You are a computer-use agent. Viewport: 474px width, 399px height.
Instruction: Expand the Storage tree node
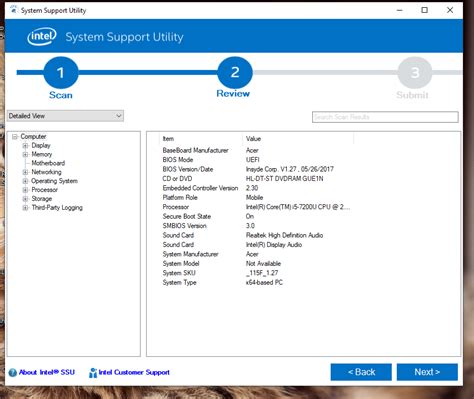25,199
